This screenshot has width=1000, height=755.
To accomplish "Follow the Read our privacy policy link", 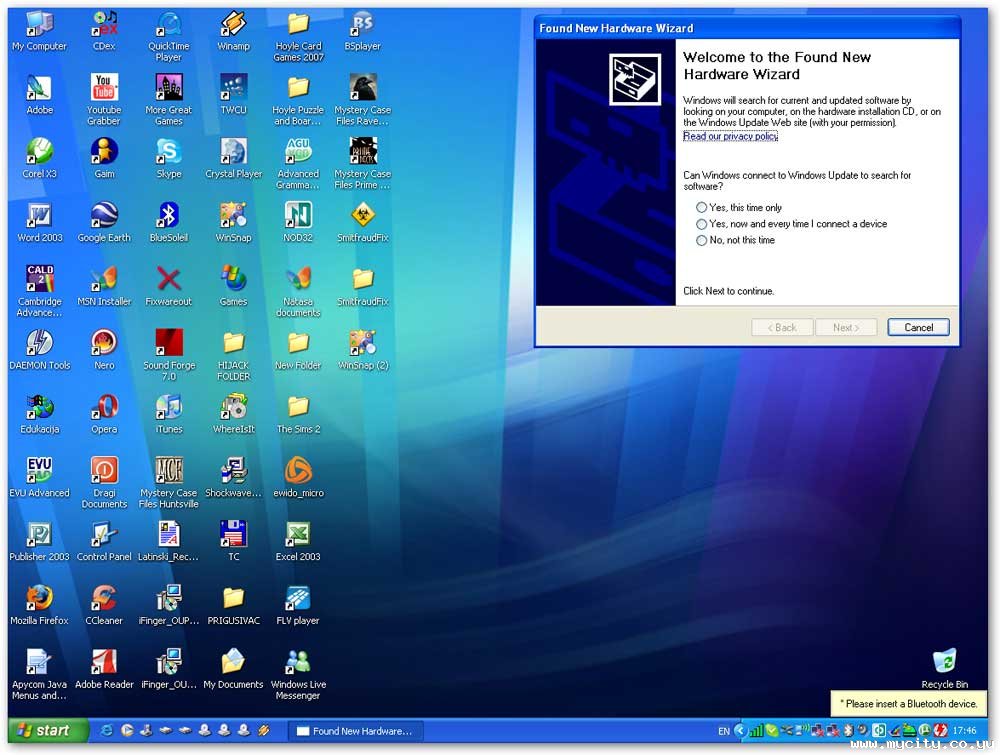I will pos(730,136).
